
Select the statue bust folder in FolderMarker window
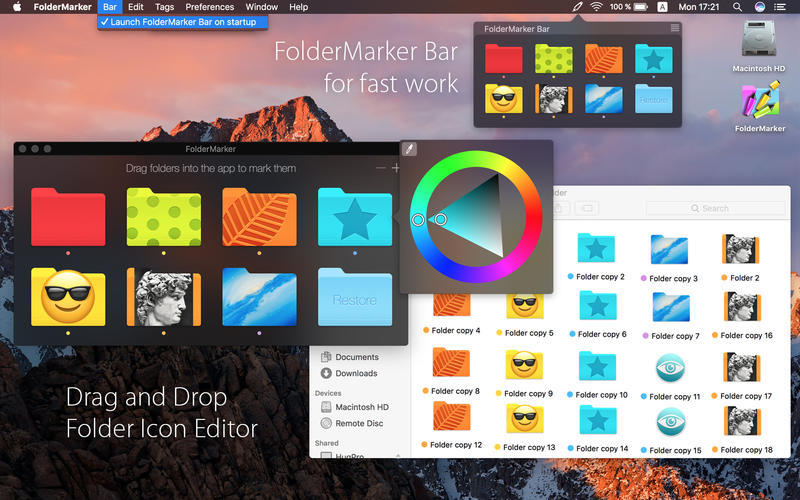(164, 297)
